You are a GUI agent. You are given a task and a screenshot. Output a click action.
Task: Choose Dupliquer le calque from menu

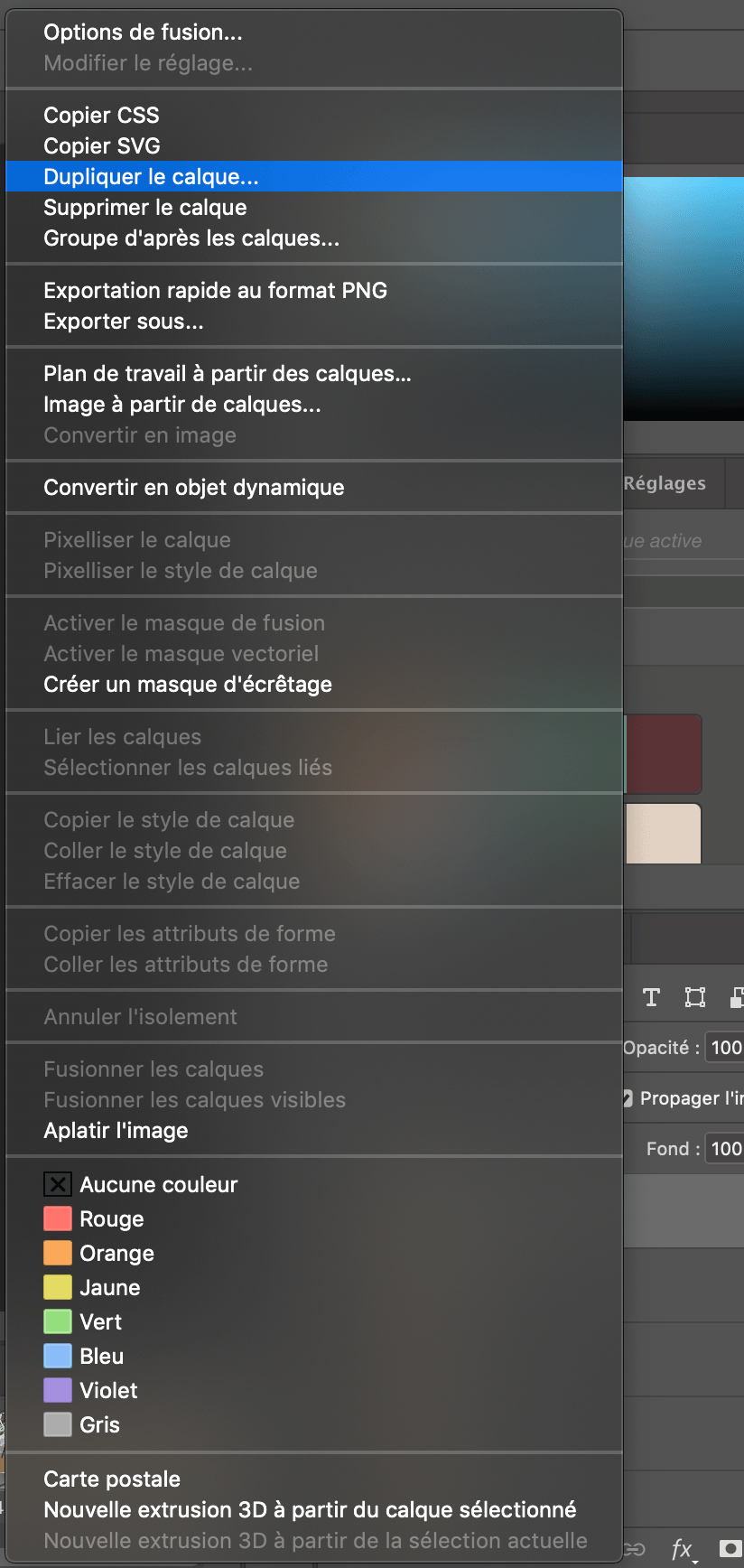(151, 176)
